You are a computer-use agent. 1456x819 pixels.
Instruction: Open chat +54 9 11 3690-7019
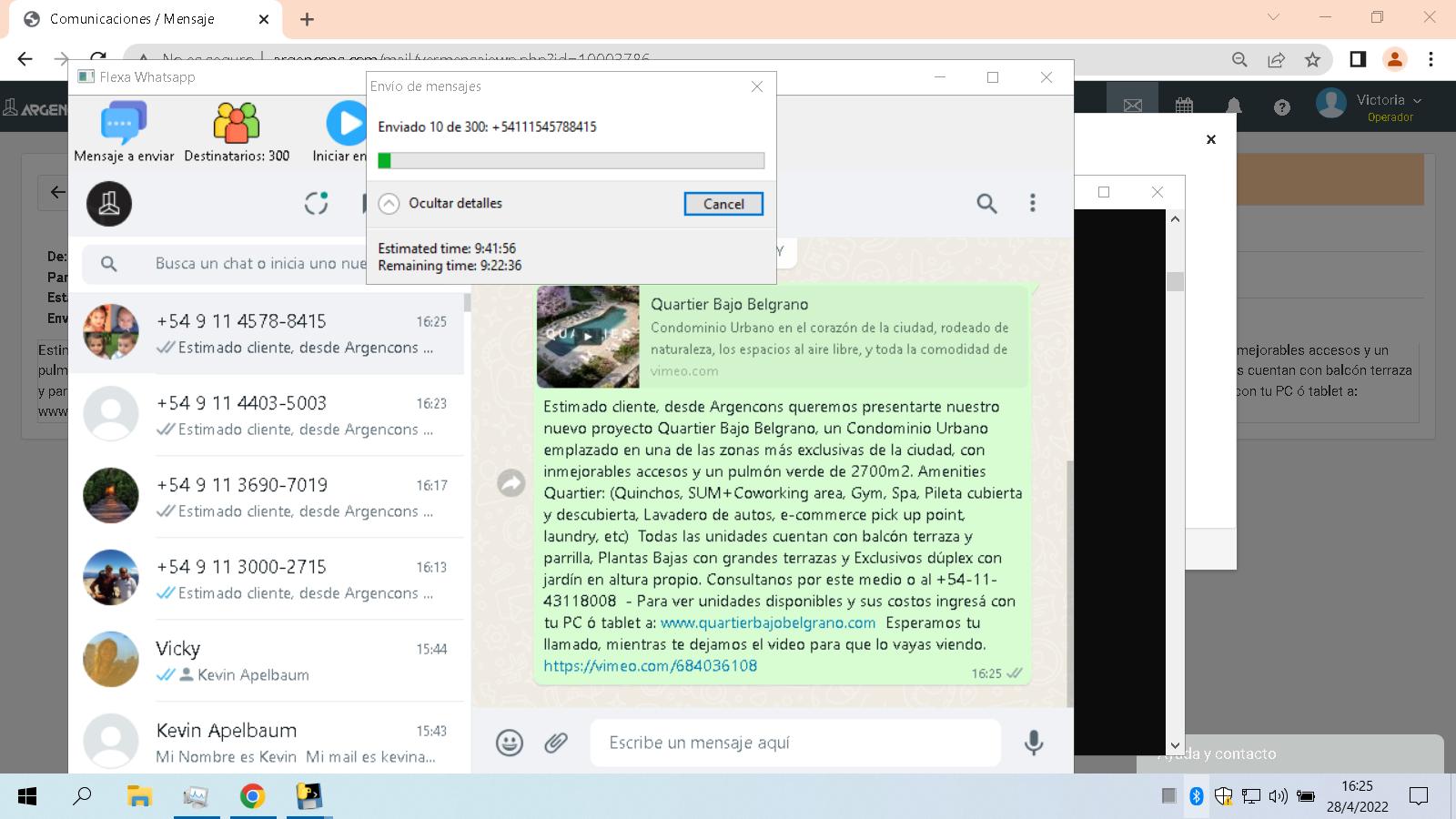point(267,497)
